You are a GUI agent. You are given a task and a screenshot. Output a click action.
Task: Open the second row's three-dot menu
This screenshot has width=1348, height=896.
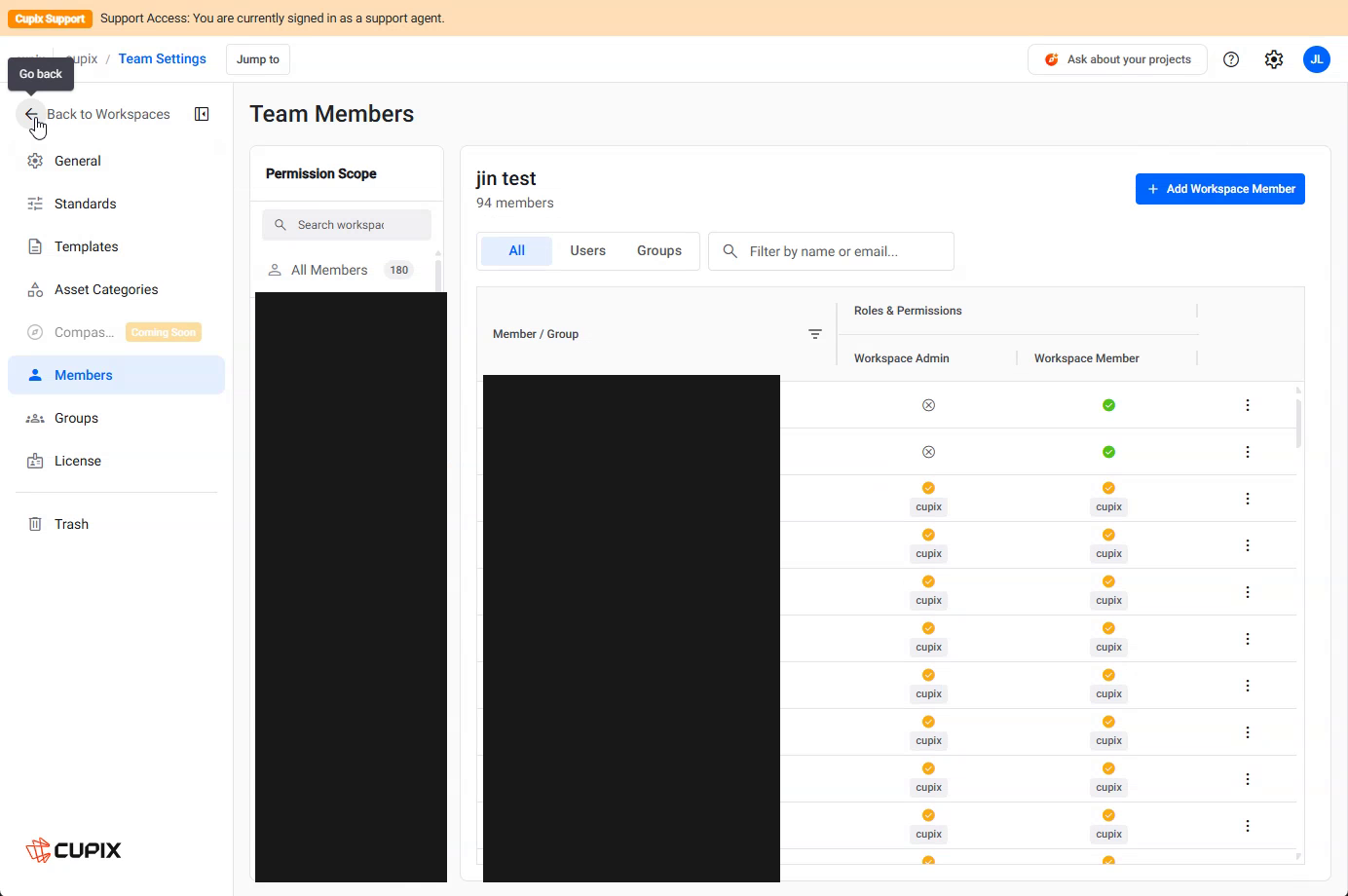[1248, 452]
